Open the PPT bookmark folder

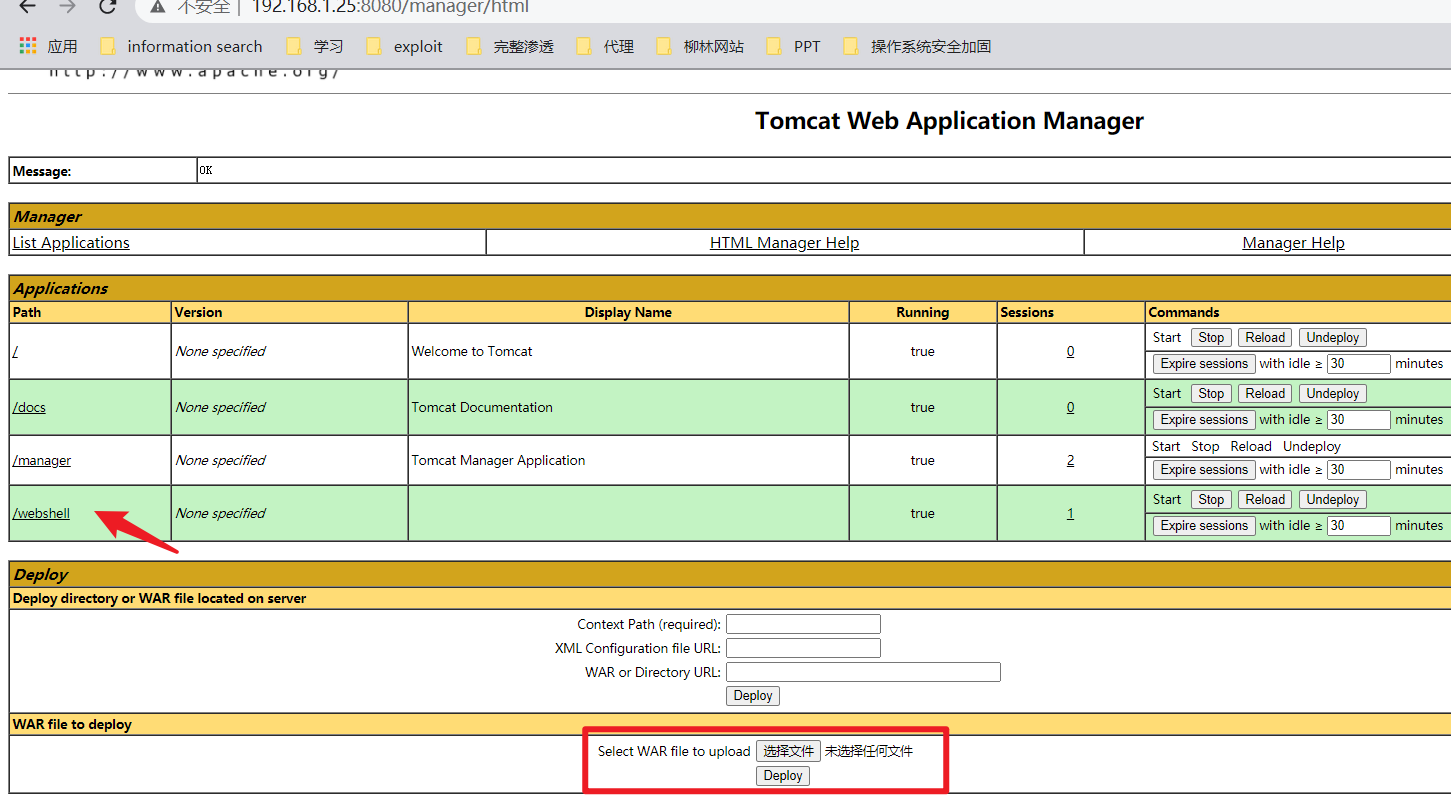coord(793,46)
